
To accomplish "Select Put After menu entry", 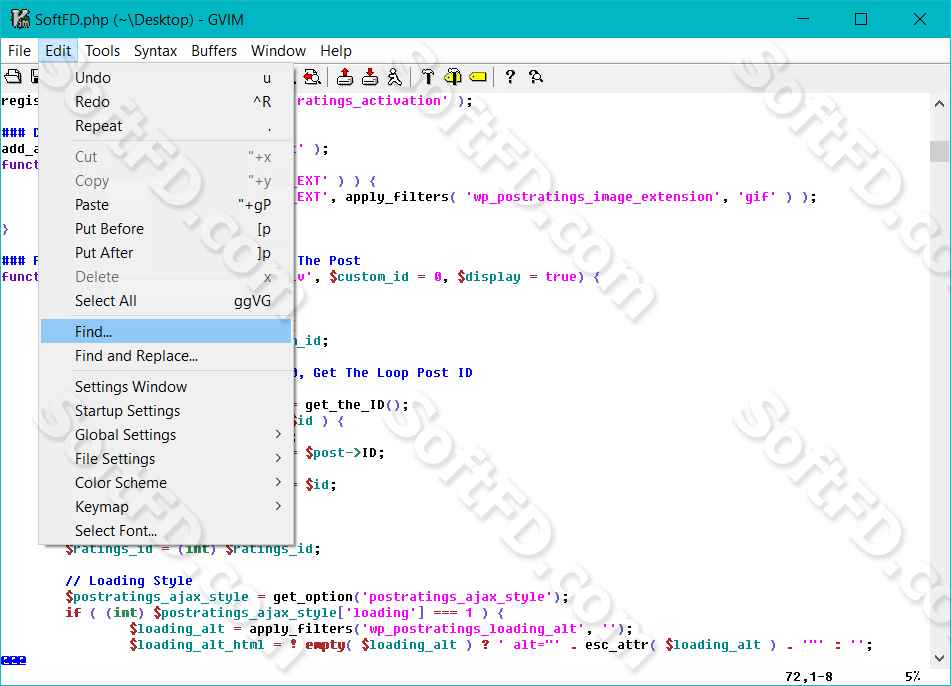I will [x=166, y=253].
